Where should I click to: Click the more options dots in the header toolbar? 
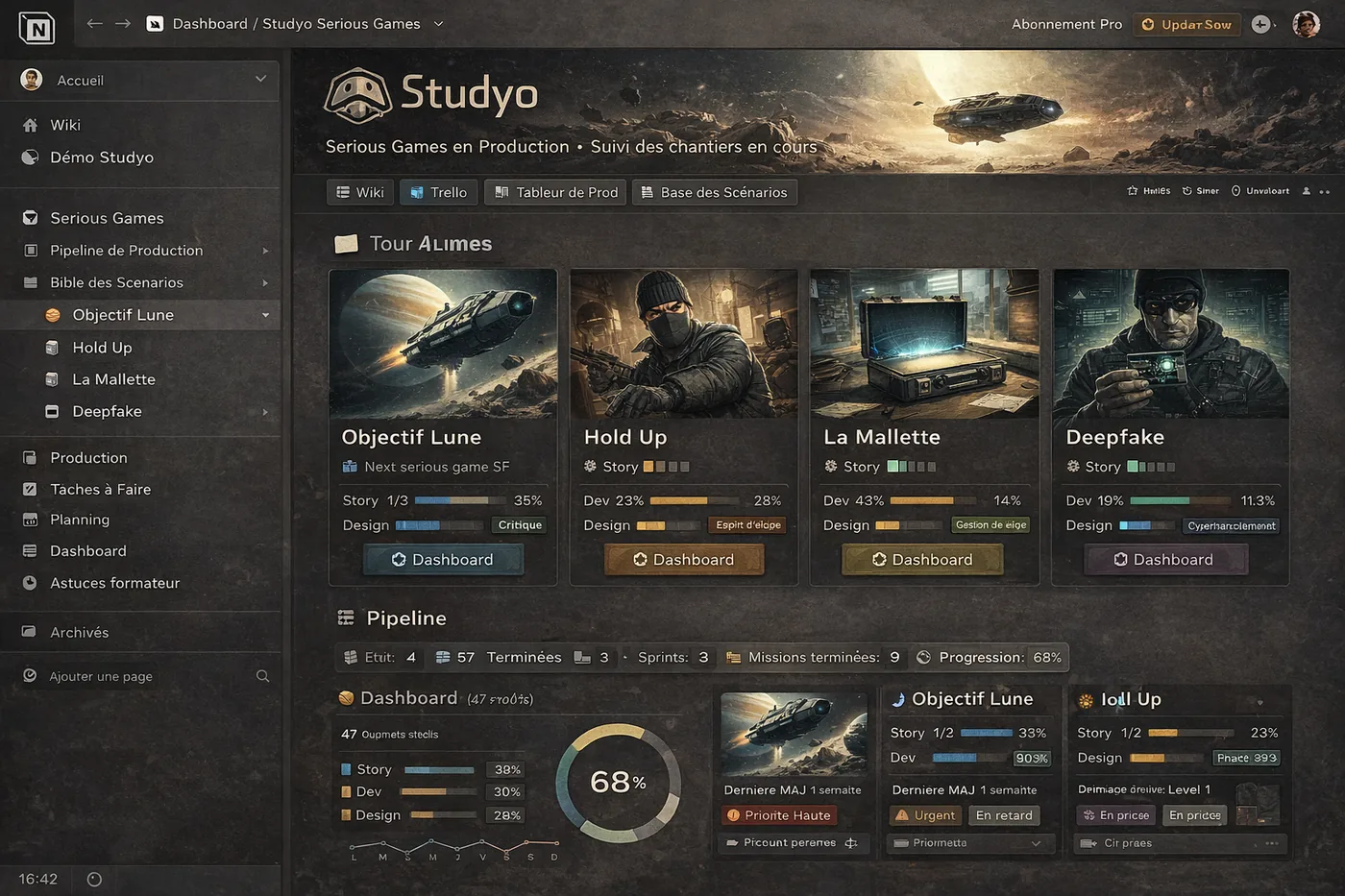1325,191
